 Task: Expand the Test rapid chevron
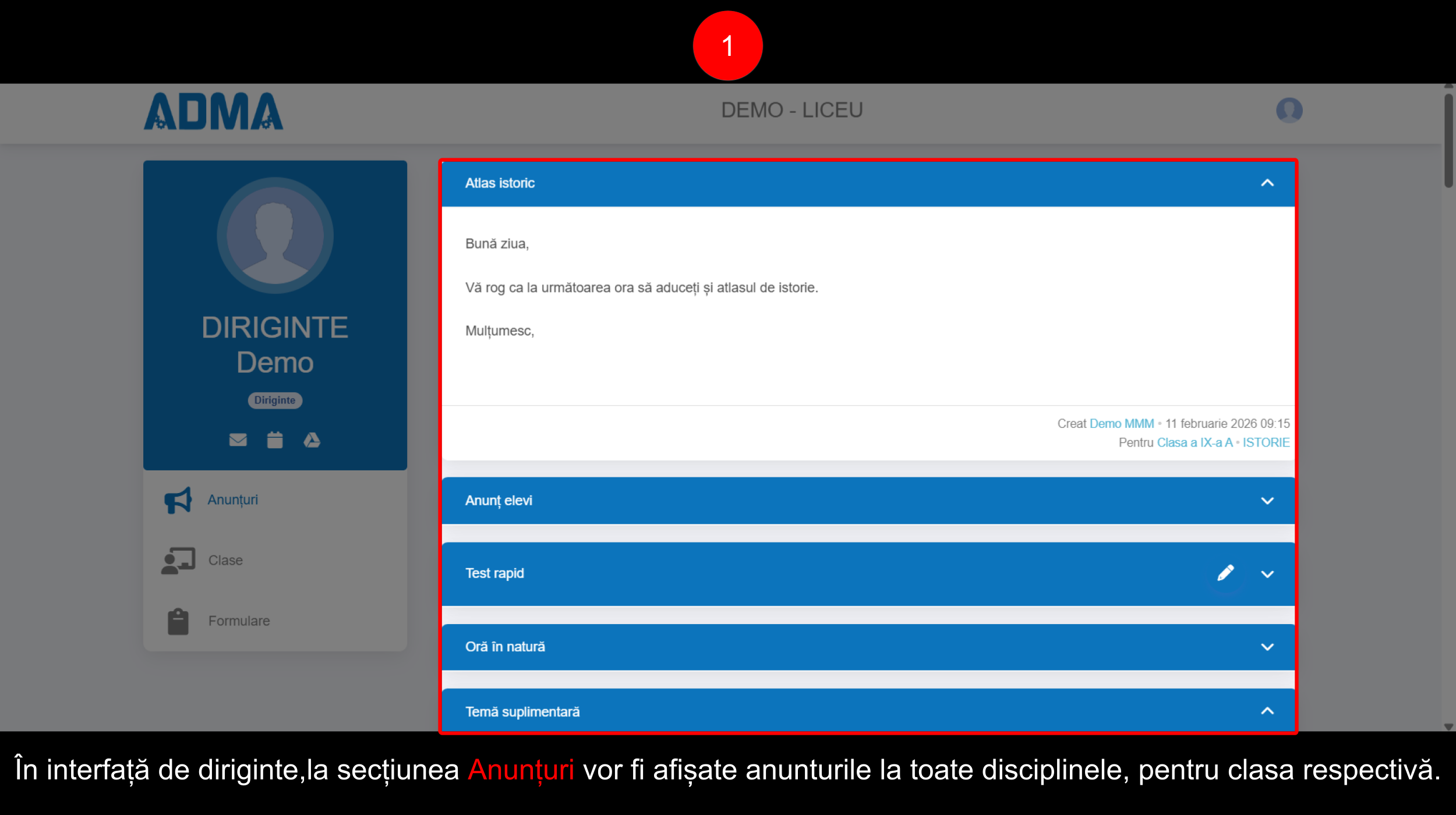[x=1267, y=575]
